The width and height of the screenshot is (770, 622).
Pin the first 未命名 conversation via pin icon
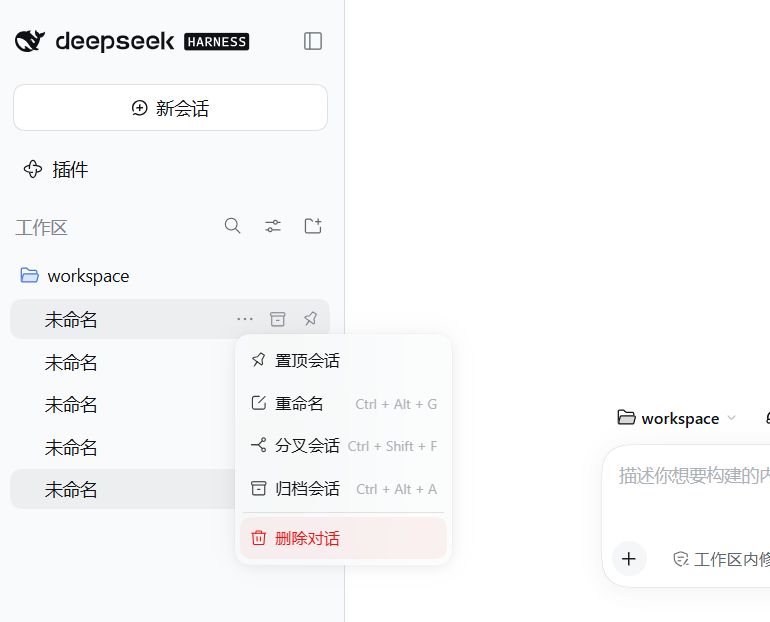310,319
